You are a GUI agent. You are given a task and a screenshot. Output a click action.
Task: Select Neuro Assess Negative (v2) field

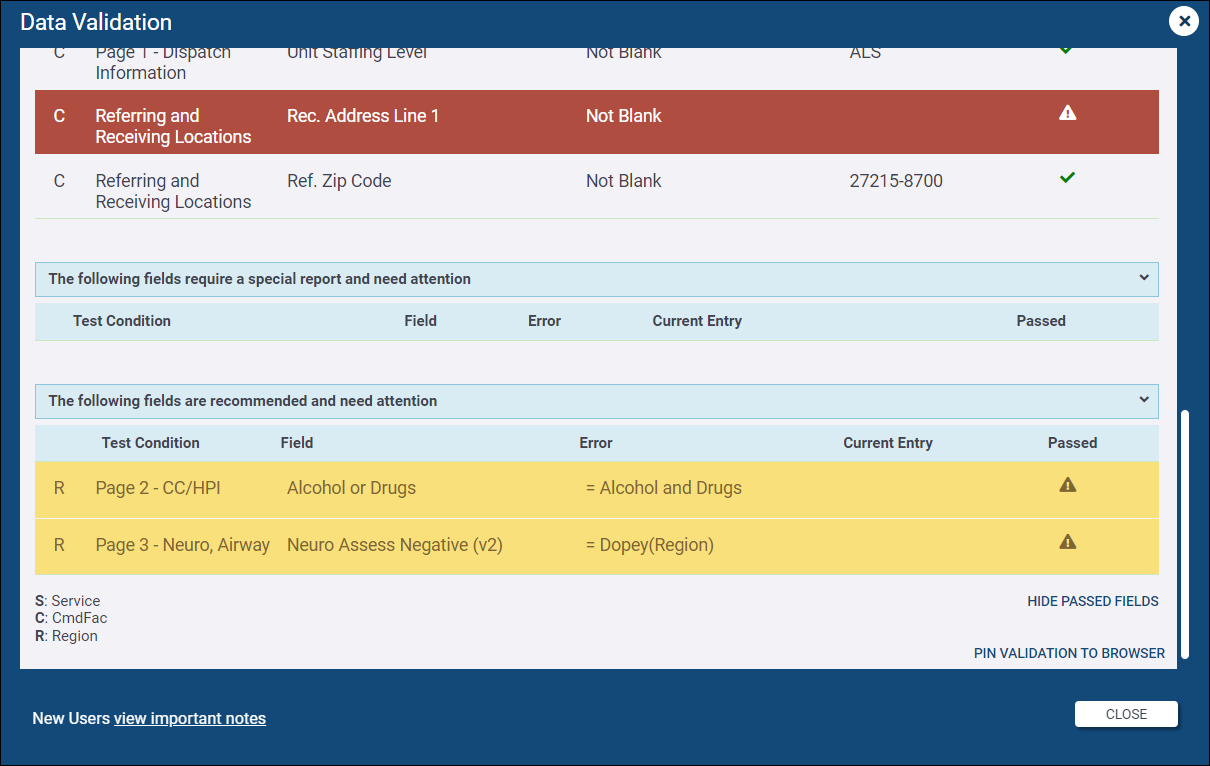tap(394, 545)
